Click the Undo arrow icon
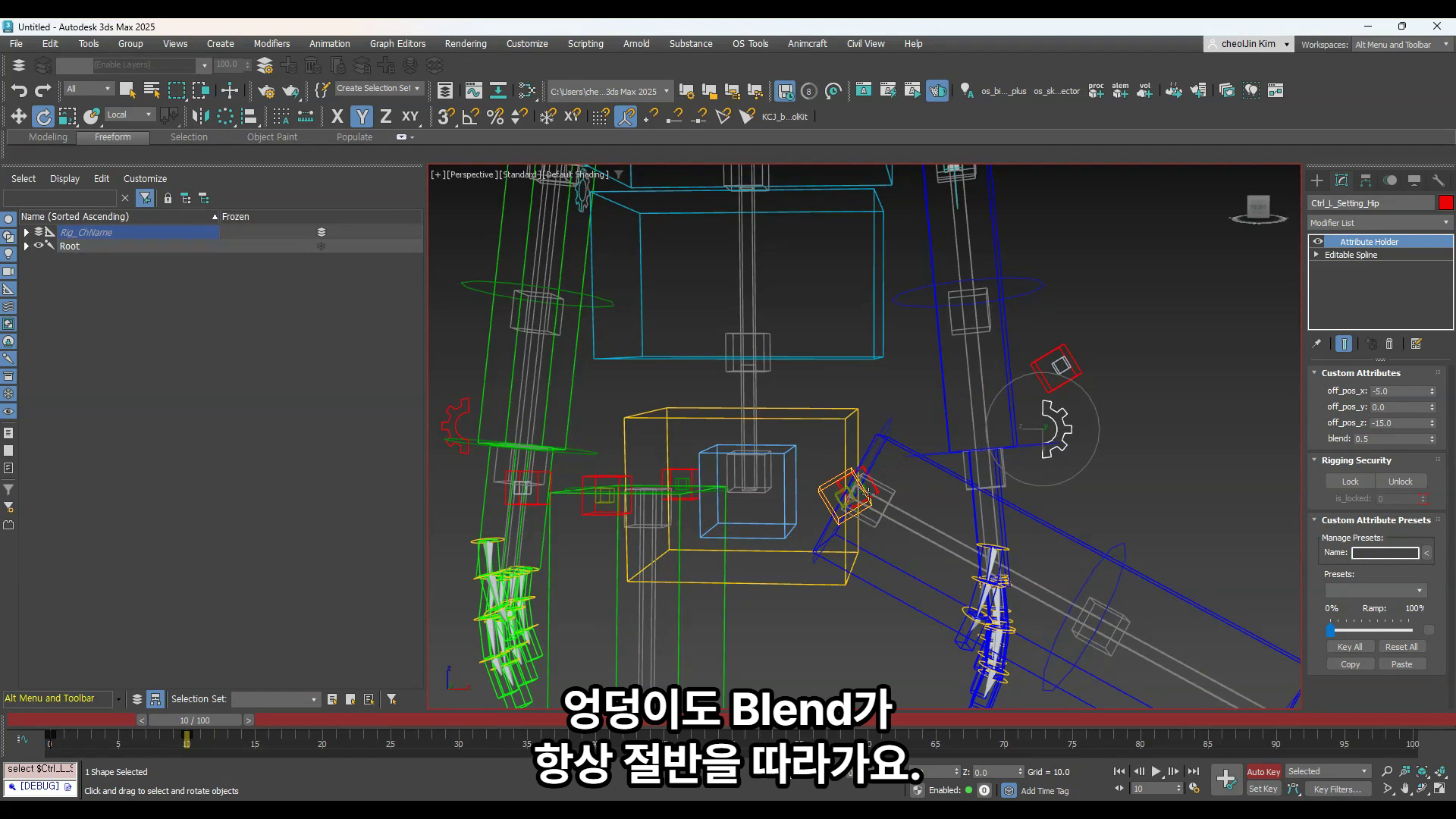 (19, 91)
